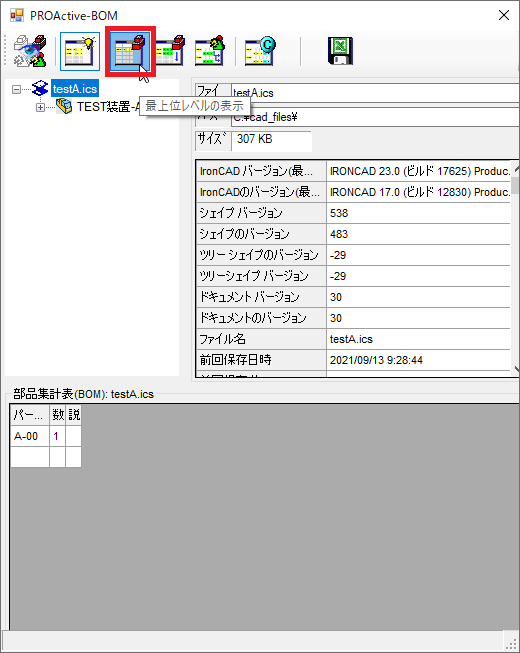Click the 説 BOM column header
Image resolution: width=520 pixels, height=653 pixels.
[73, 415]
